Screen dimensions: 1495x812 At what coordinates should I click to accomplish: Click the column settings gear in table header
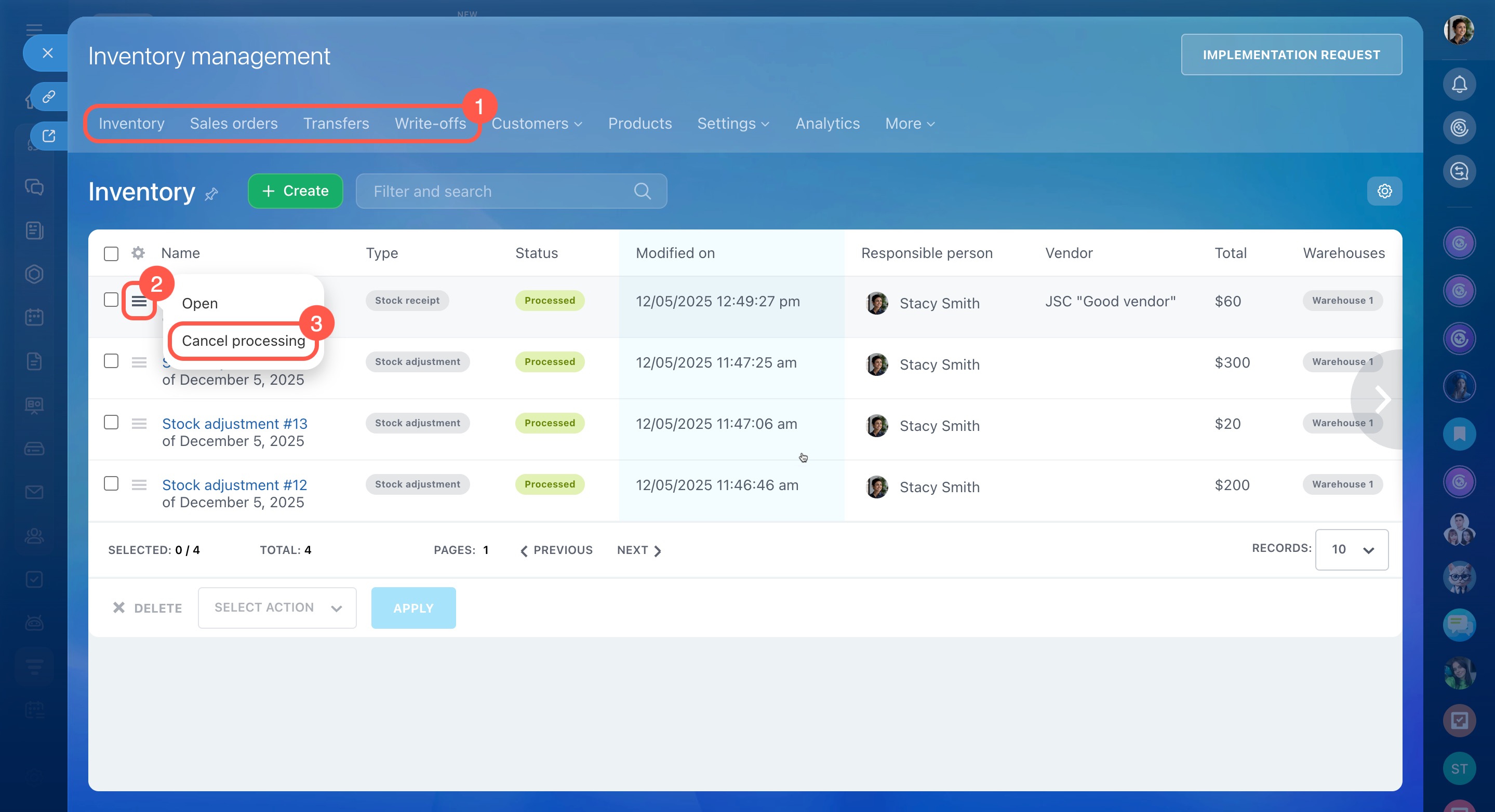click(138, 253)
